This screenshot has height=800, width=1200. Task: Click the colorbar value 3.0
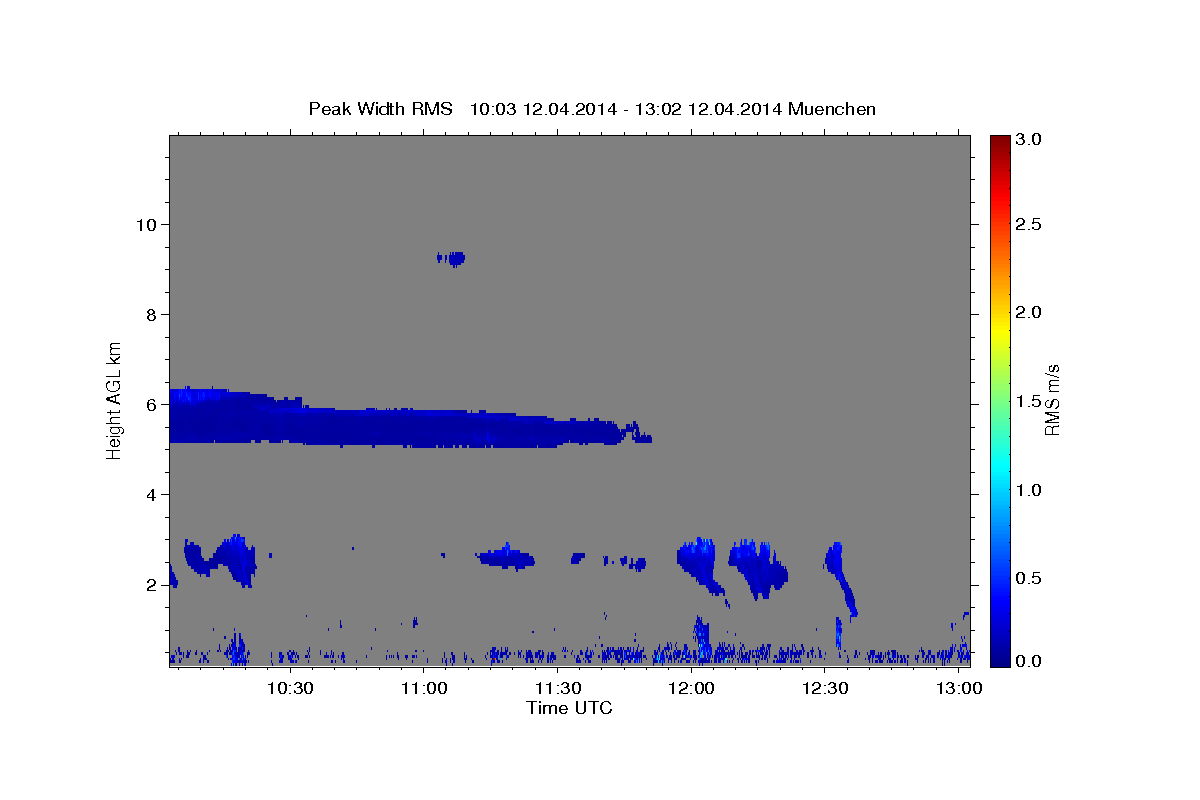click(x=1030, y=139)
